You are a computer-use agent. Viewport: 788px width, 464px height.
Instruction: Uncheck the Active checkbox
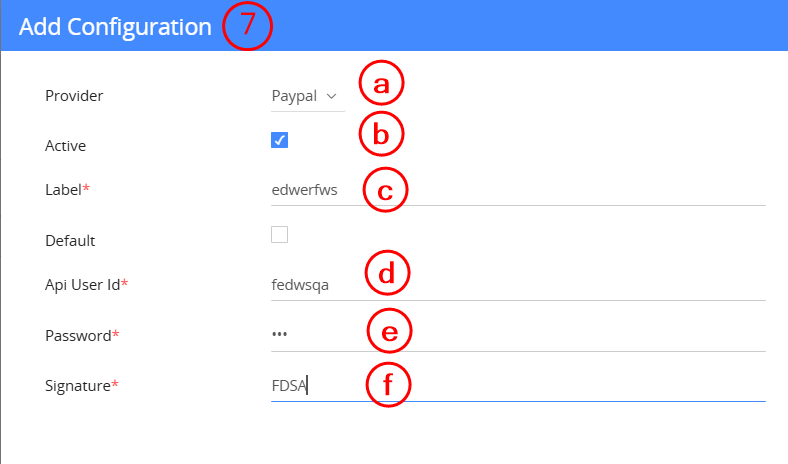[x=280, y=140]
